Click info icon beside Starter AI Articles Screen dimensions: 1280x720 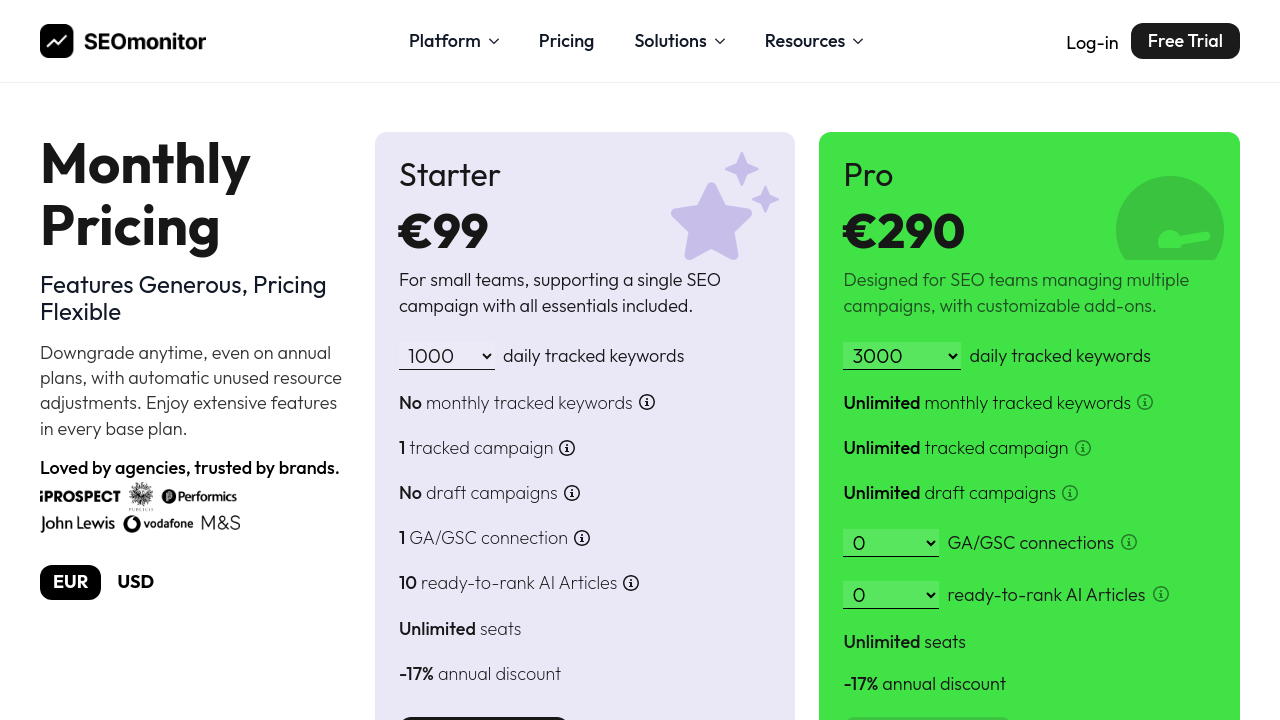pyautogui.click(x=631, y=583)
